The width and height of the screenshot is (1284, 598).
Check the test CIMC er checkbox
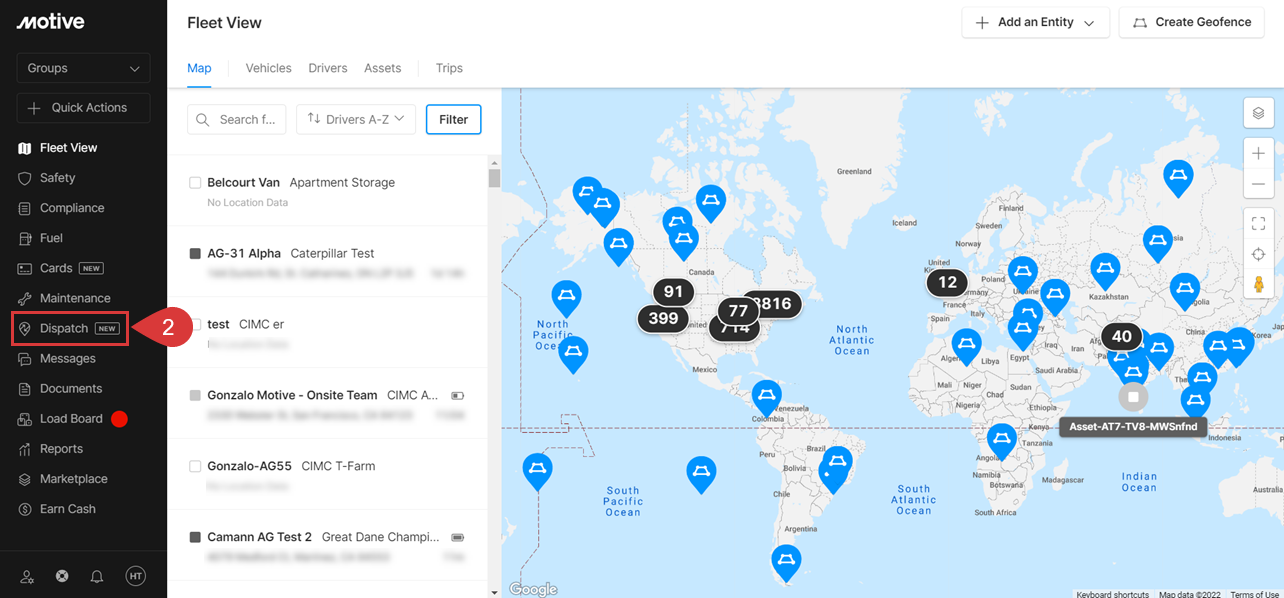pos(196,325)
